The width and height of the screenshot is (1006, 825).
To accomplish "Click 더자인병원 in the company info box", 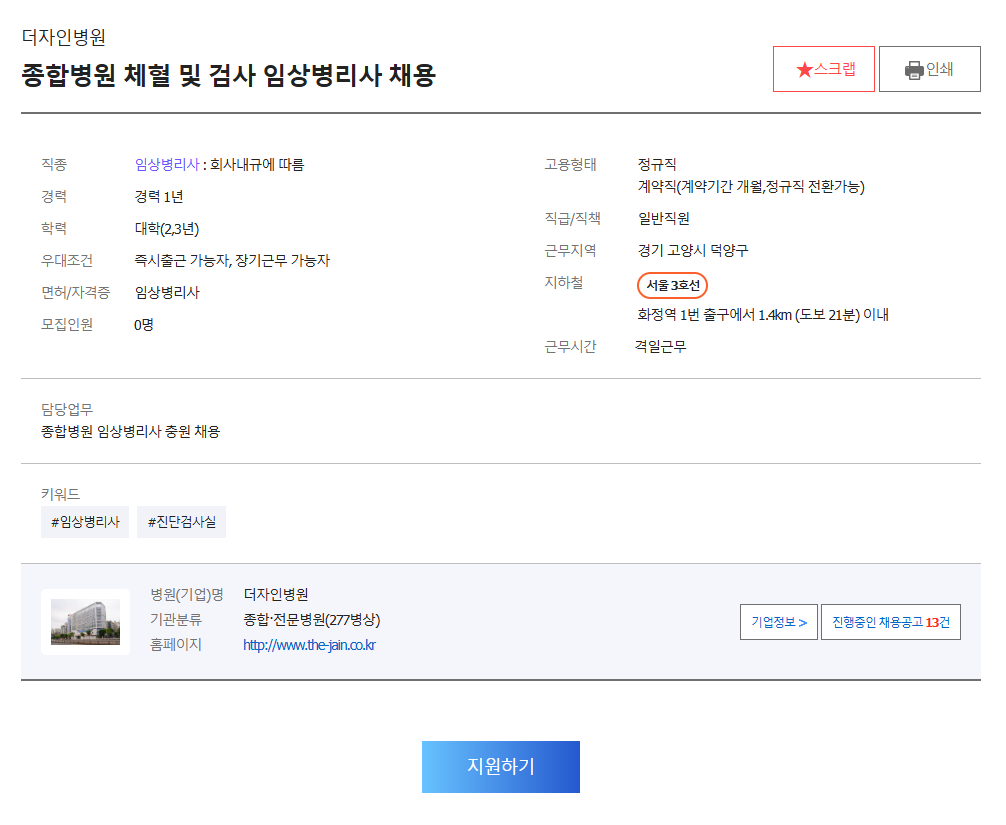I will 276,595.
